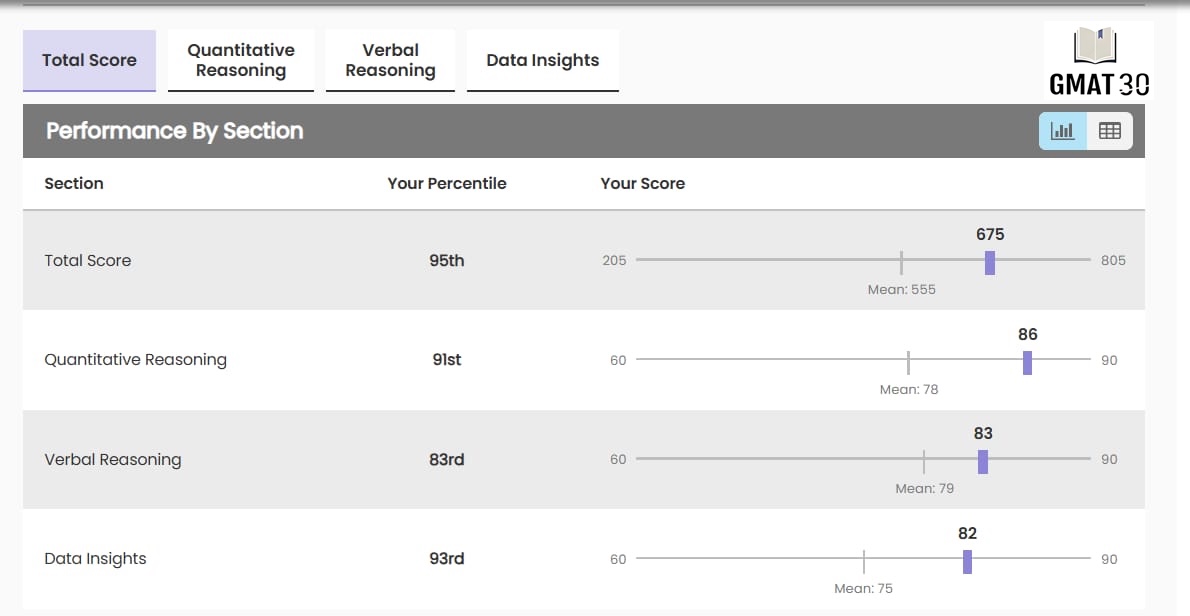Image resolution: width=1190 pixels, height=616 pixels.
Task: Click the Total Score mean 555 tick
Action: click(901, 262)
